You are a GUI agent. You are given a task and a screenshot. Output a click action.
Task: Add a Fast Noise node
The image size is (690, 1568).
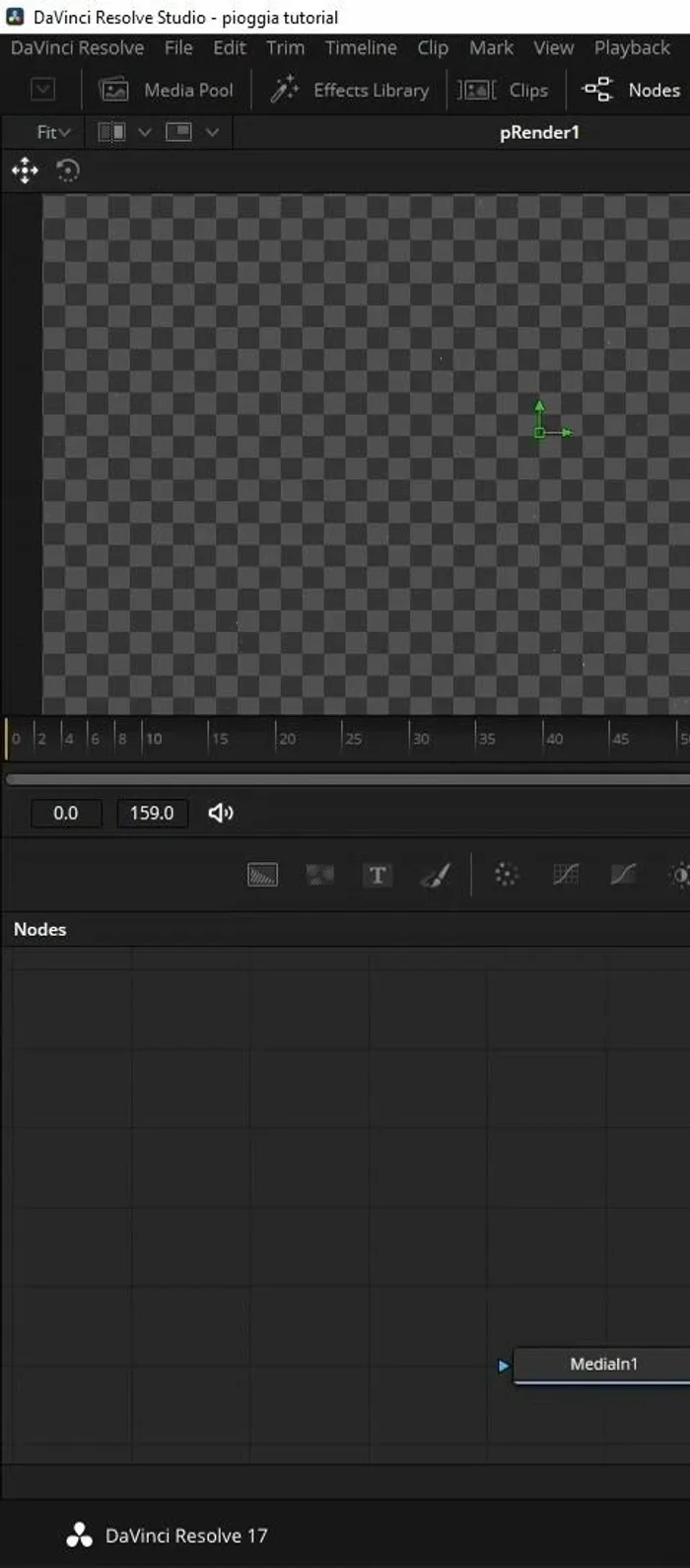[x=319, y=875]
